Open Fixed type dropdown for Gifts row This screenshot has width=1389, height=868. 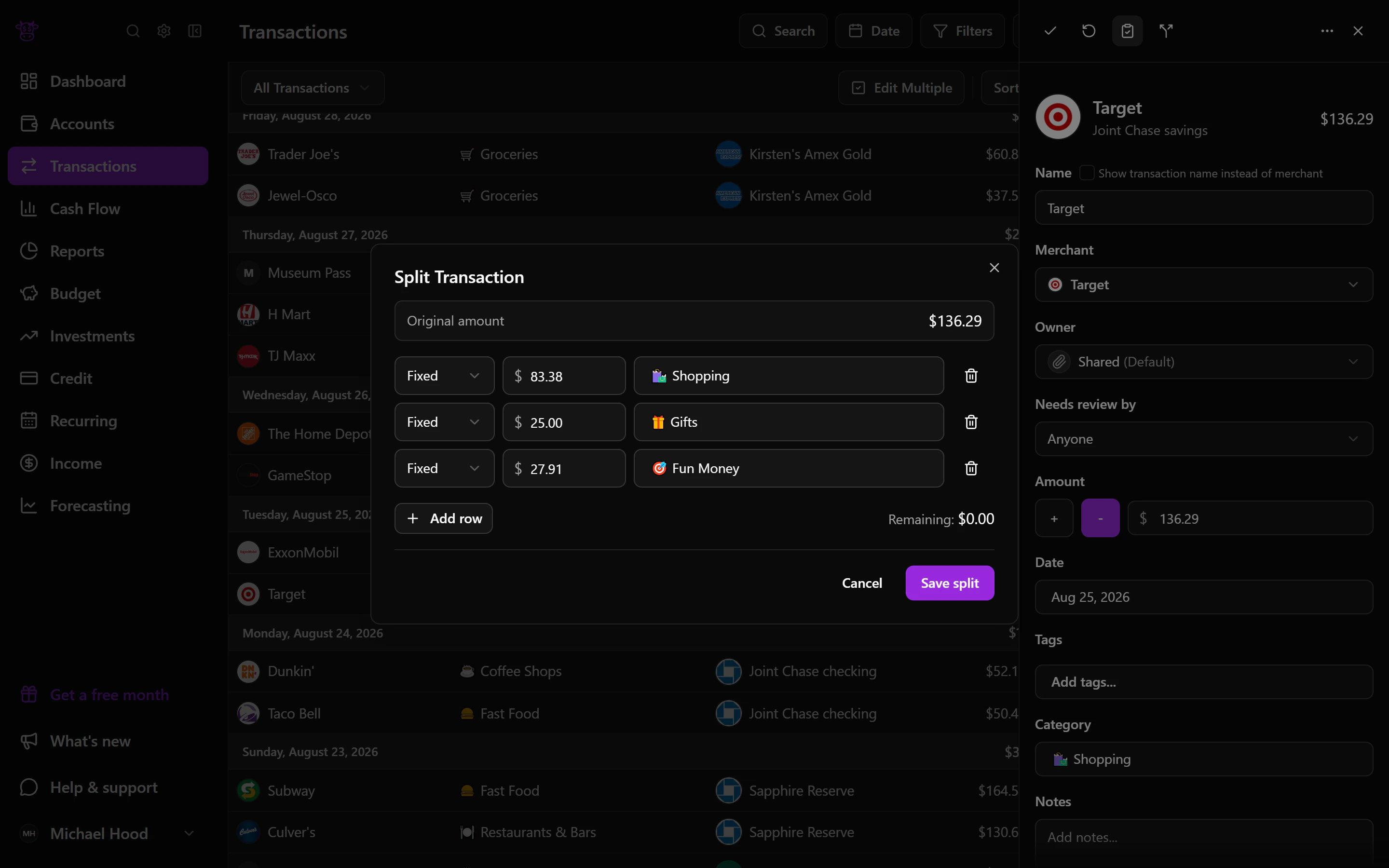pyautogui.click(x=444, y=422)
